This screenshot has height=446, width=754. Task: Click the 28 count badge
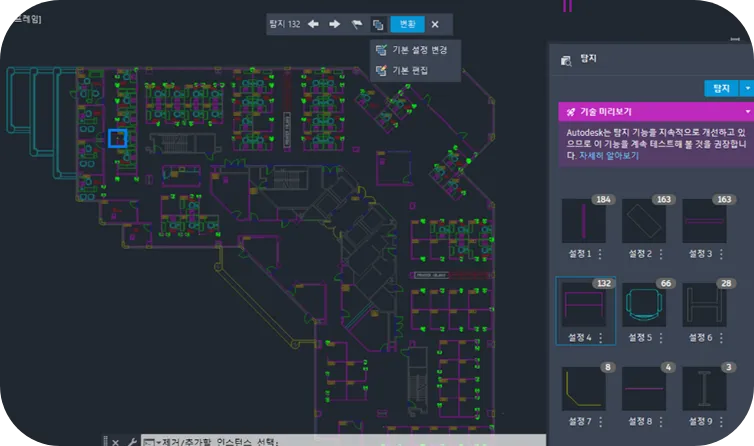point(726,283)
